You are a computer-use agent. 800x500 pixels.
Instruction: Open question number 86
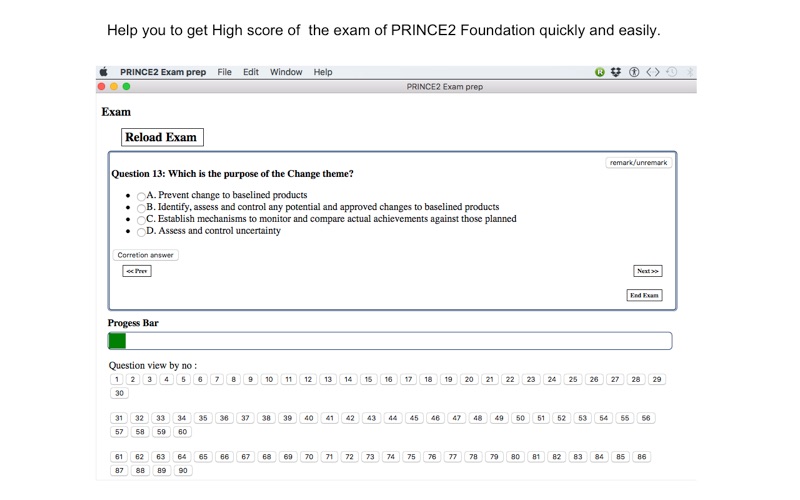coord(642,457)
